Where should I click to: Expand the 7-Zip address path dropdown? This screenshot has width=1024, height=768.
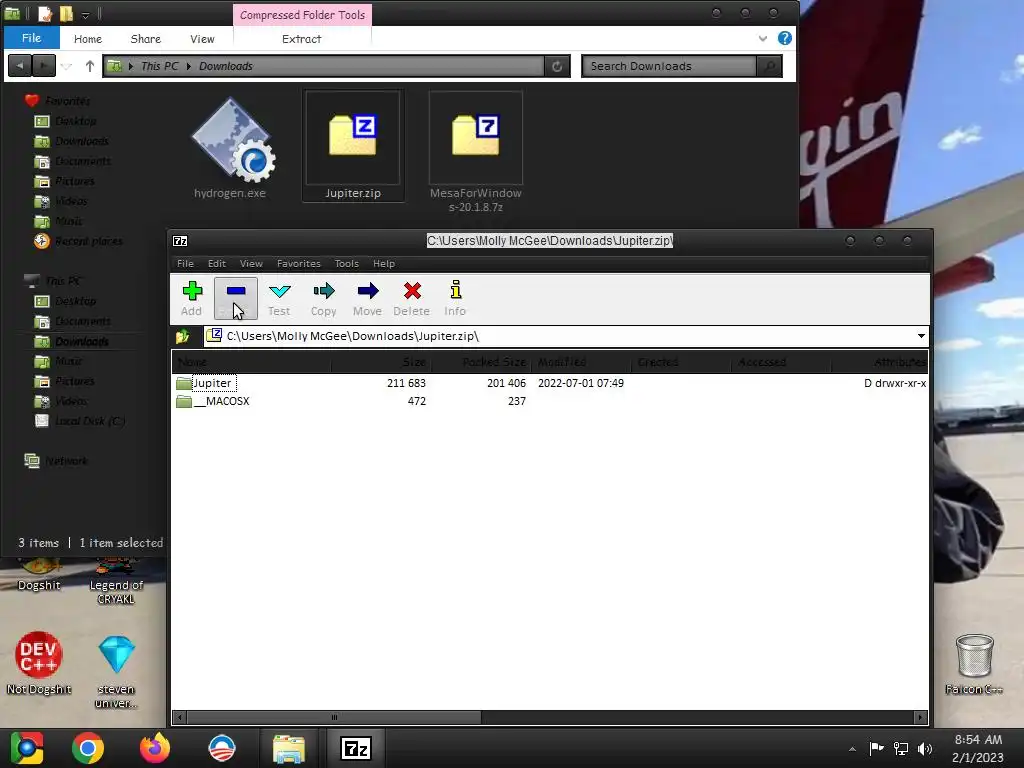[921, 336]
